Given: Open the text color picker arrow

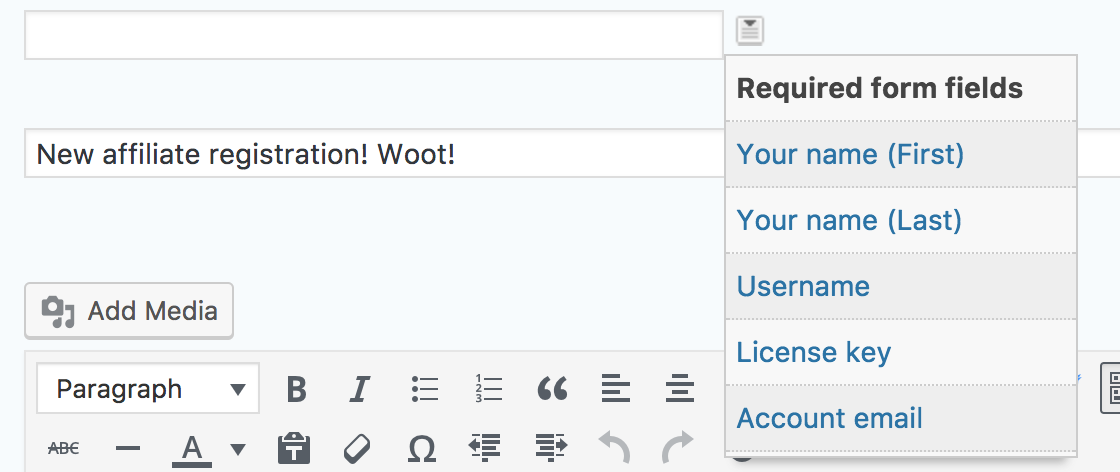Looking at the screenshot, I should click(238, 449).
